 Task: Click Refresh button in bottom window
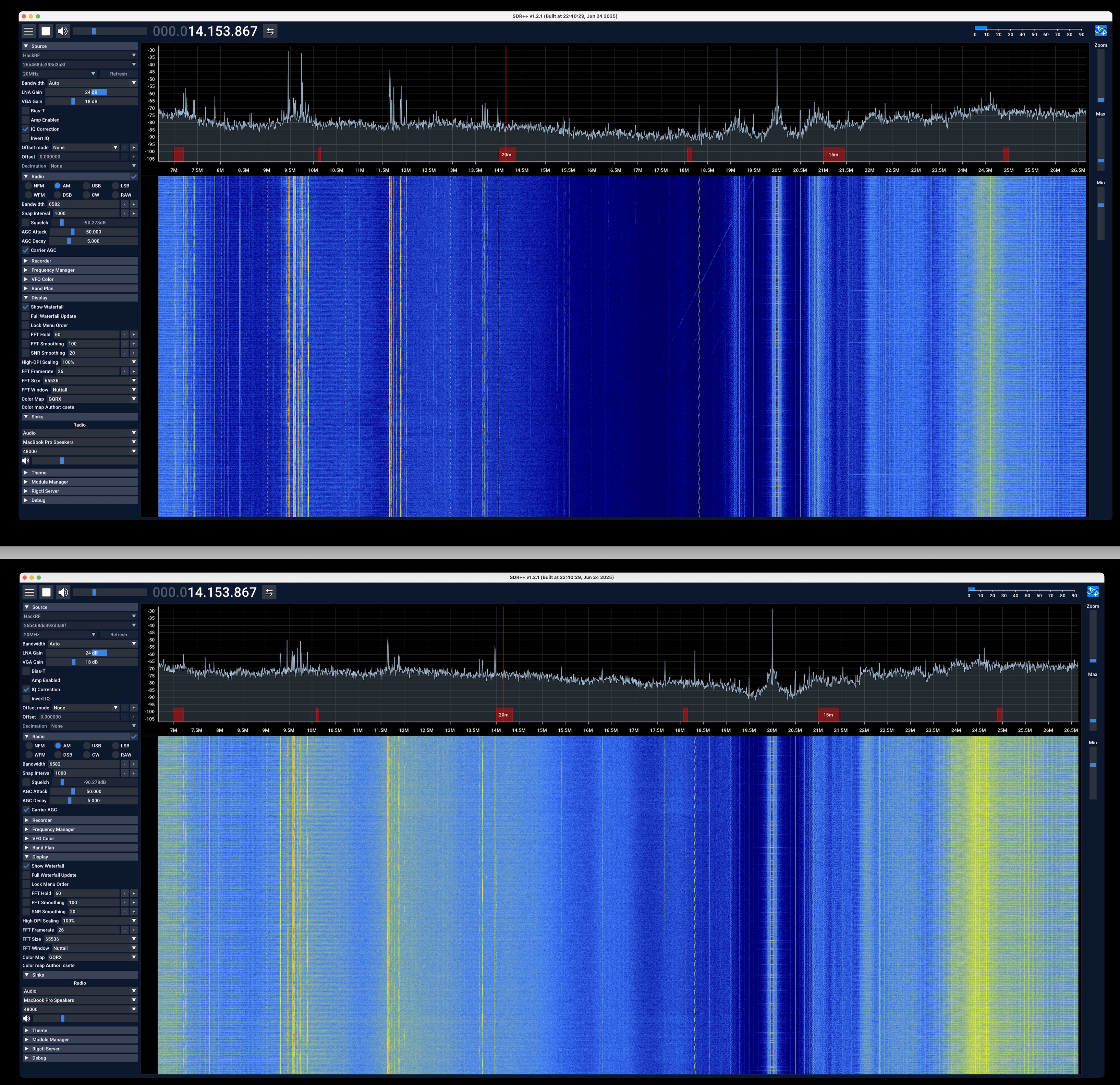[119, 634]
